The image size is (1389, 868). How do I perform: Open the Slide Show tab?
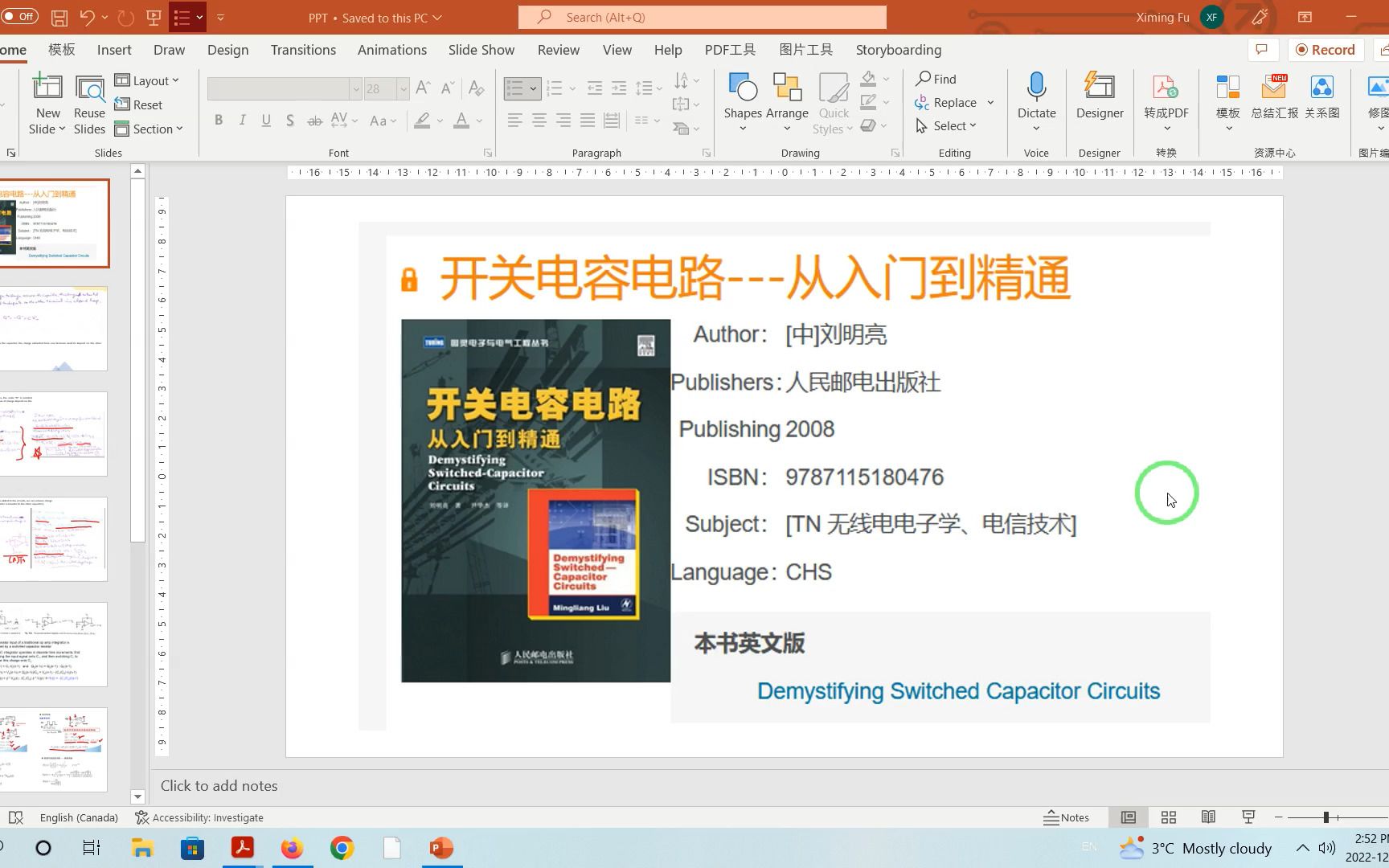(x=481, y=50)
